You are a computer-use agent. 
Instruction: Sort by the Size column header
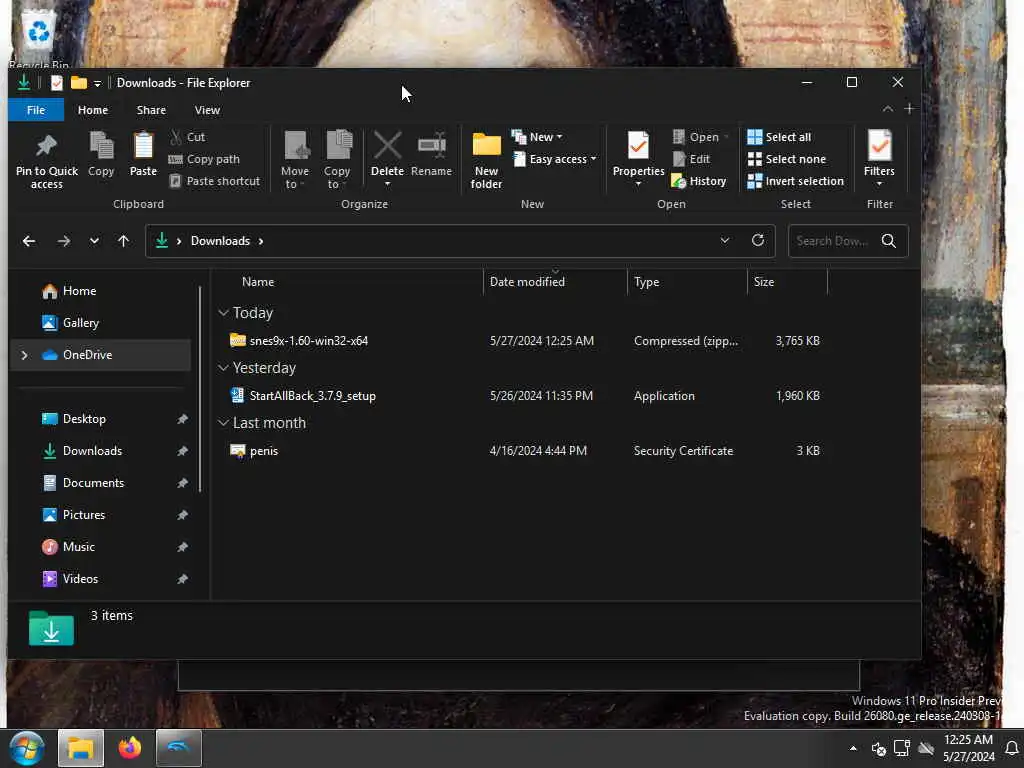point(787,281)
